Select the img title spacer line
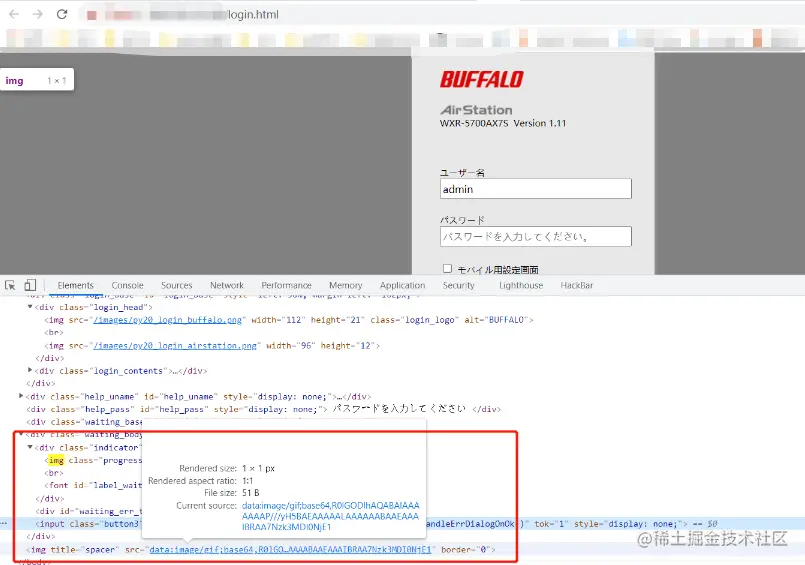Viewport: 805px width, 565px height. click(x=261, y=550)
